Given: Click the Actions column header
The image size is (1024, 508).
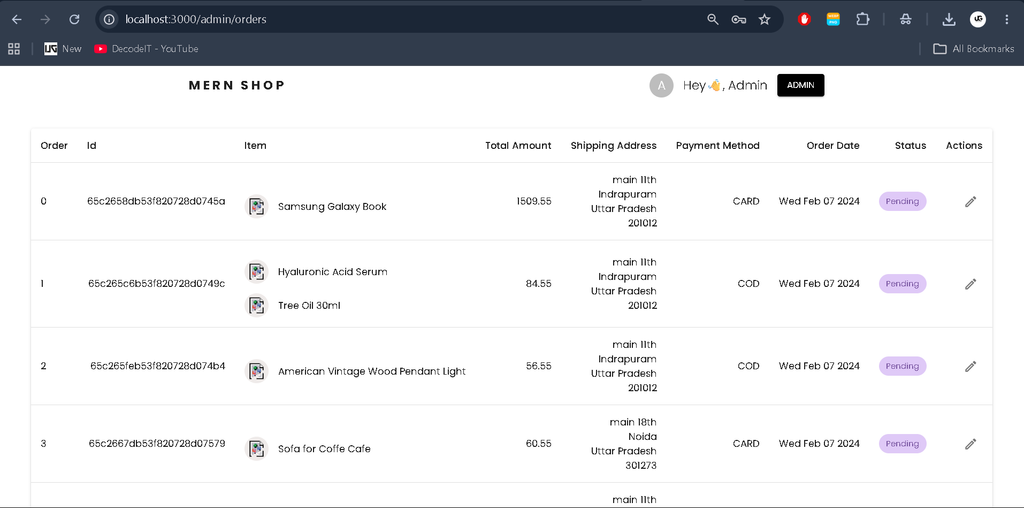Looking at the screenshot, I should (x=964, y=146).
